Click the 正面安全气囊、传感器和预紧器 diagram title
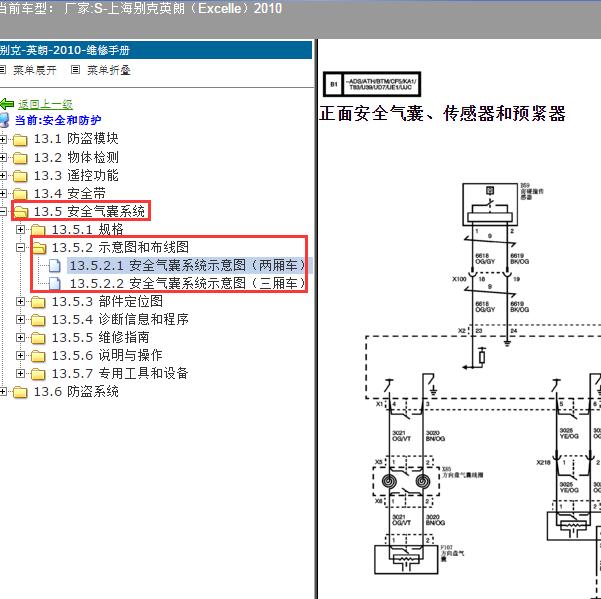 click(442, 113)
